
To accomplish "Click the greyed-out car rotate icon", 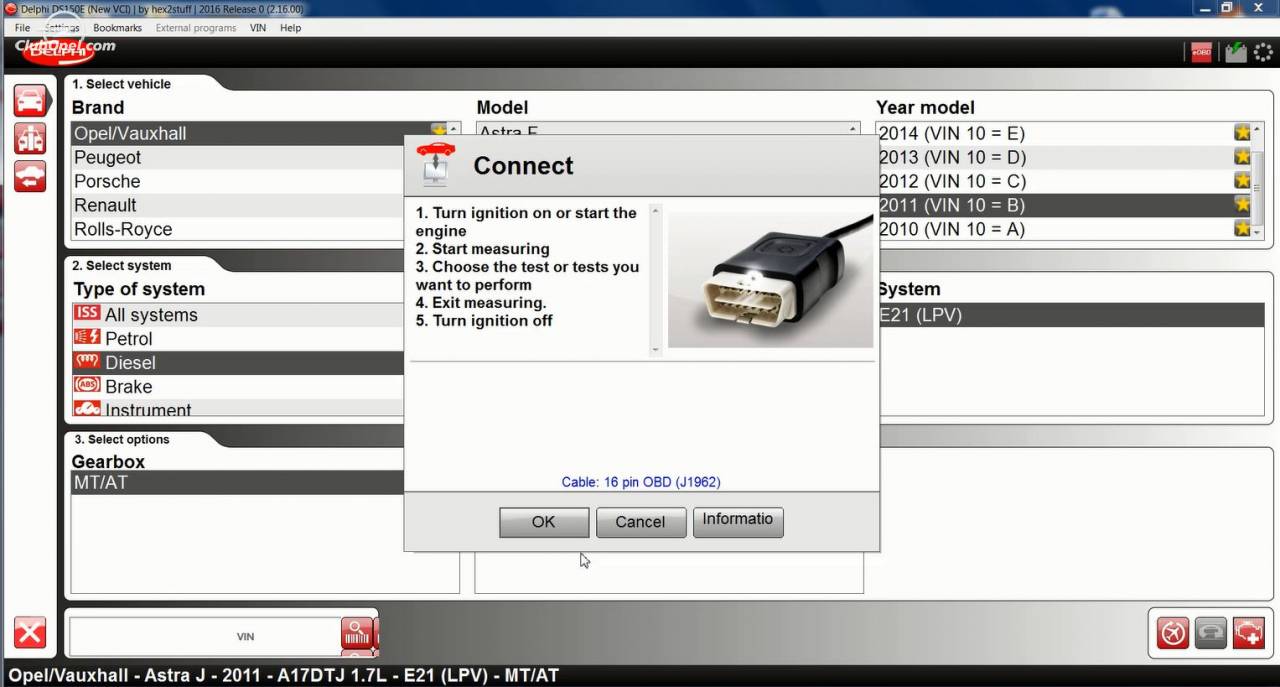I will (x=1211, y=633).
